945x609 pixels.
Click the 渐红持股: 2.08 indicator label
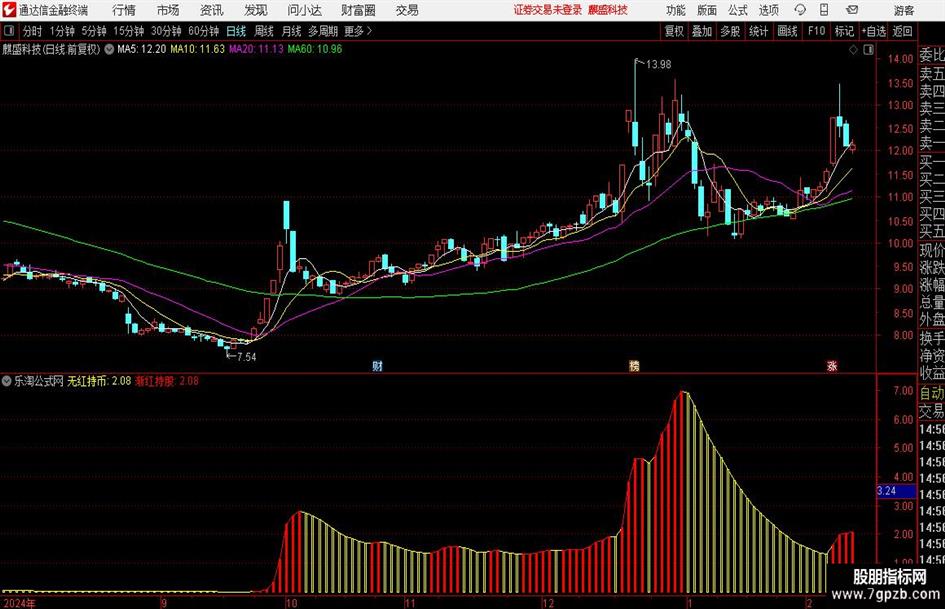[x=167, y=381]
